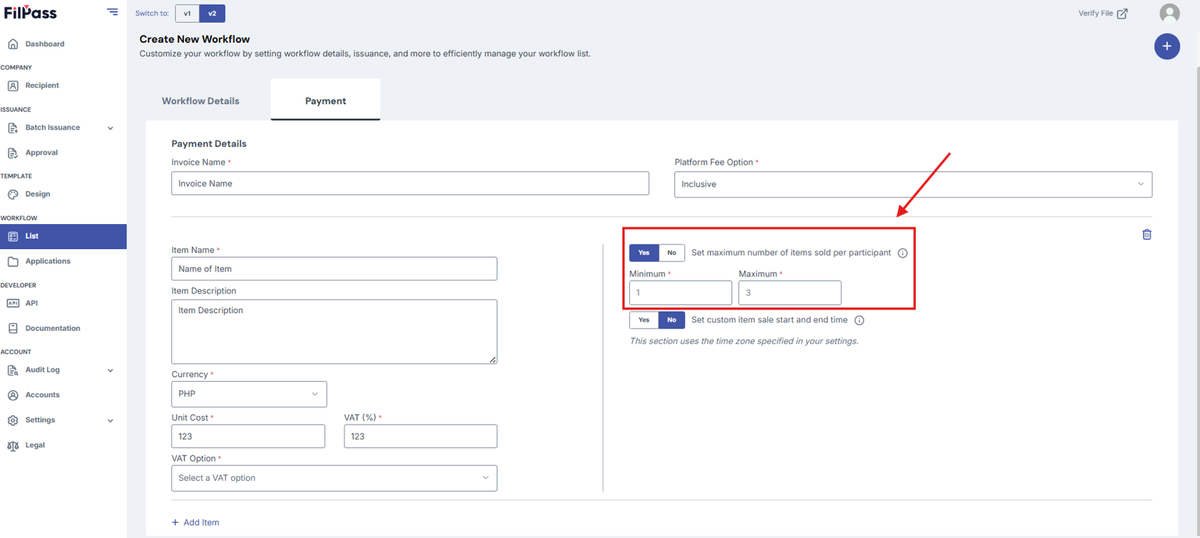Image resolution: width=1200 pixels, height=538 pixels.
Task: Click the Minimum quantity field
Action: [681, 292]
